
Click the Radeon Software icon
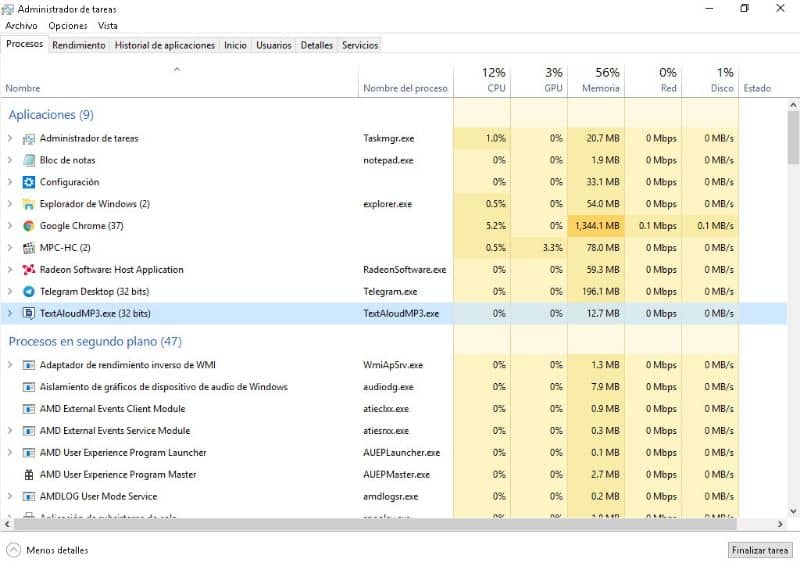coord(29,270)
